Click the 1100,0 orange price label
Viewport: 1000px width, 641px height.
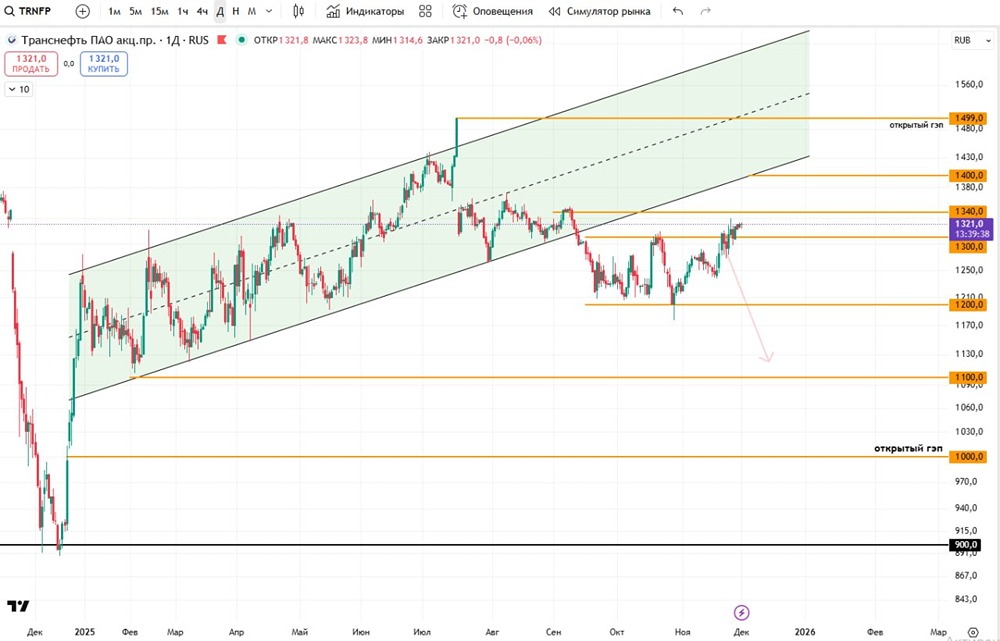(967, 378)
